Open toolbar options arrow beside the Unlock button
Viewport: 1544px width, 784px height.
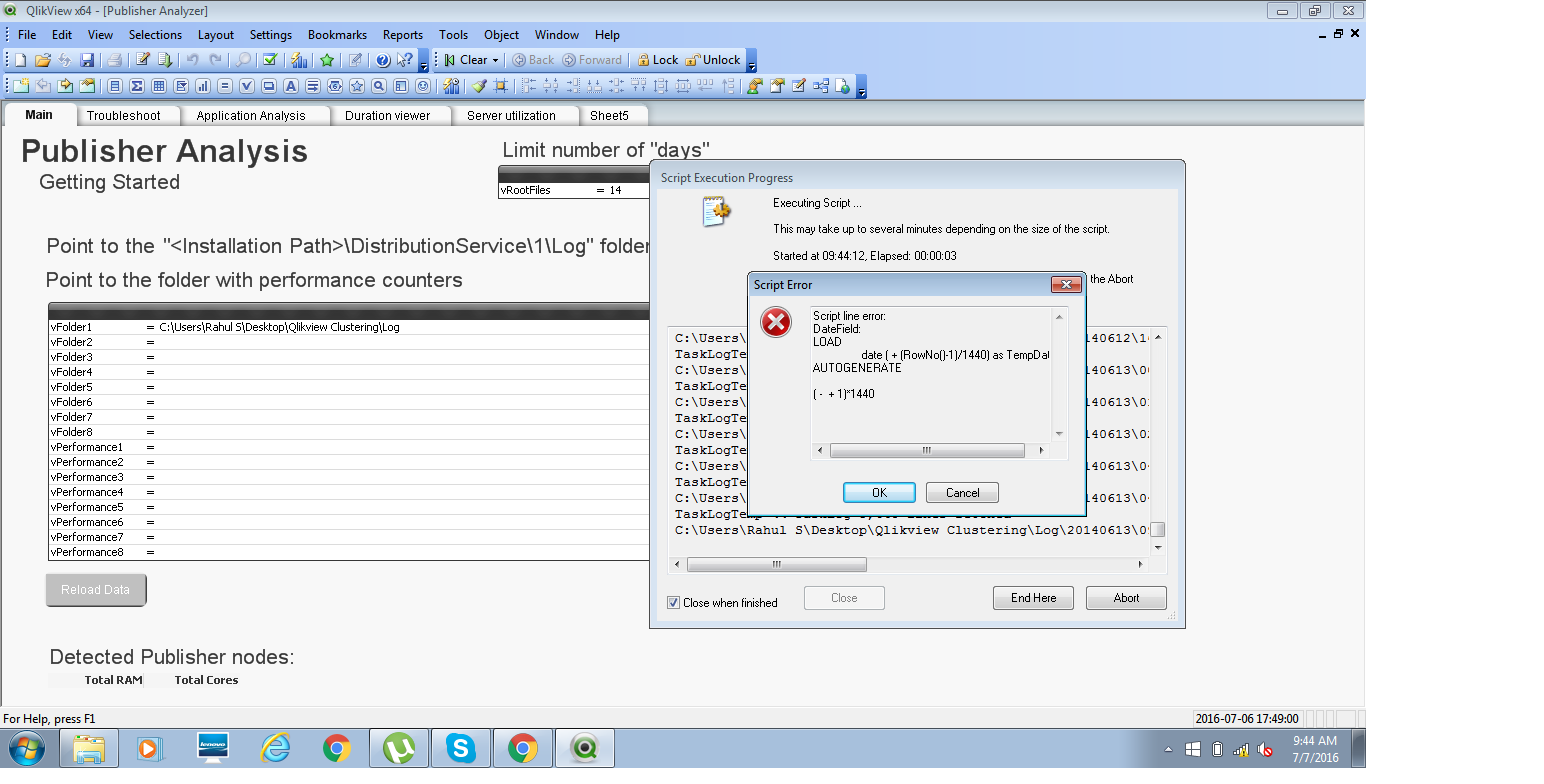(x=751, y=63)
